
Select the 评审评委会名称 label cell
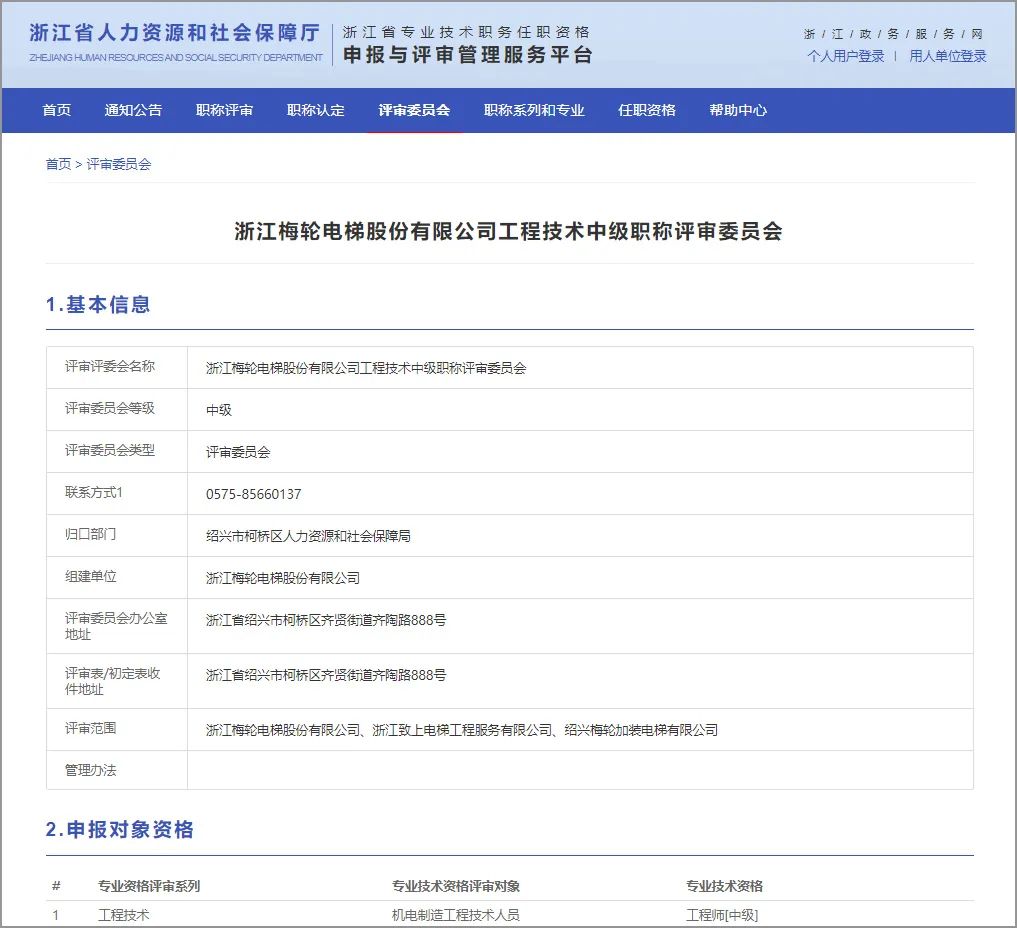(x=117, y=368)
